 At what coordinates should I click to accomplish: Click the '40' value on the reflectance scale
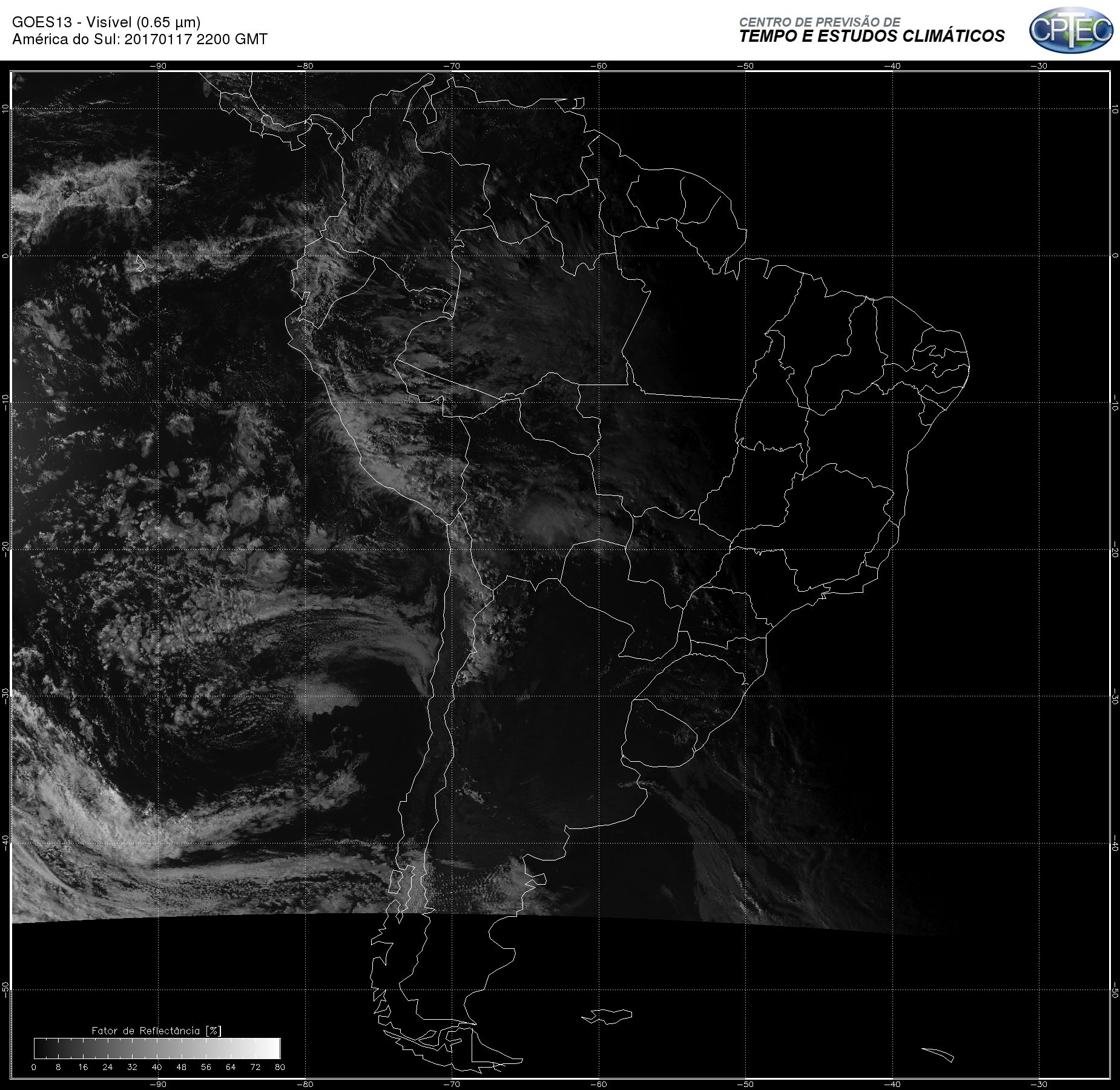[157, 1067]
